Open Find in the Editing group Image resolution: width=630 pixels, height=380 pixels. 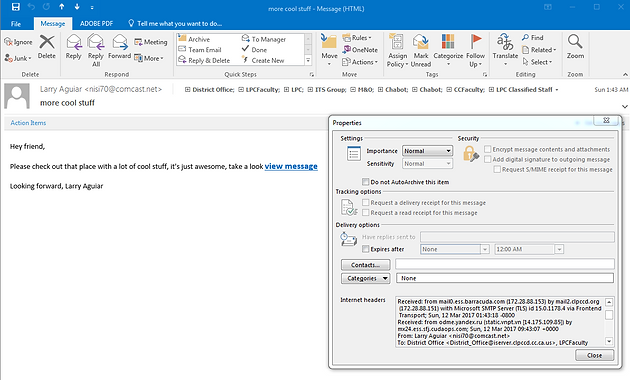coord(533,37)
